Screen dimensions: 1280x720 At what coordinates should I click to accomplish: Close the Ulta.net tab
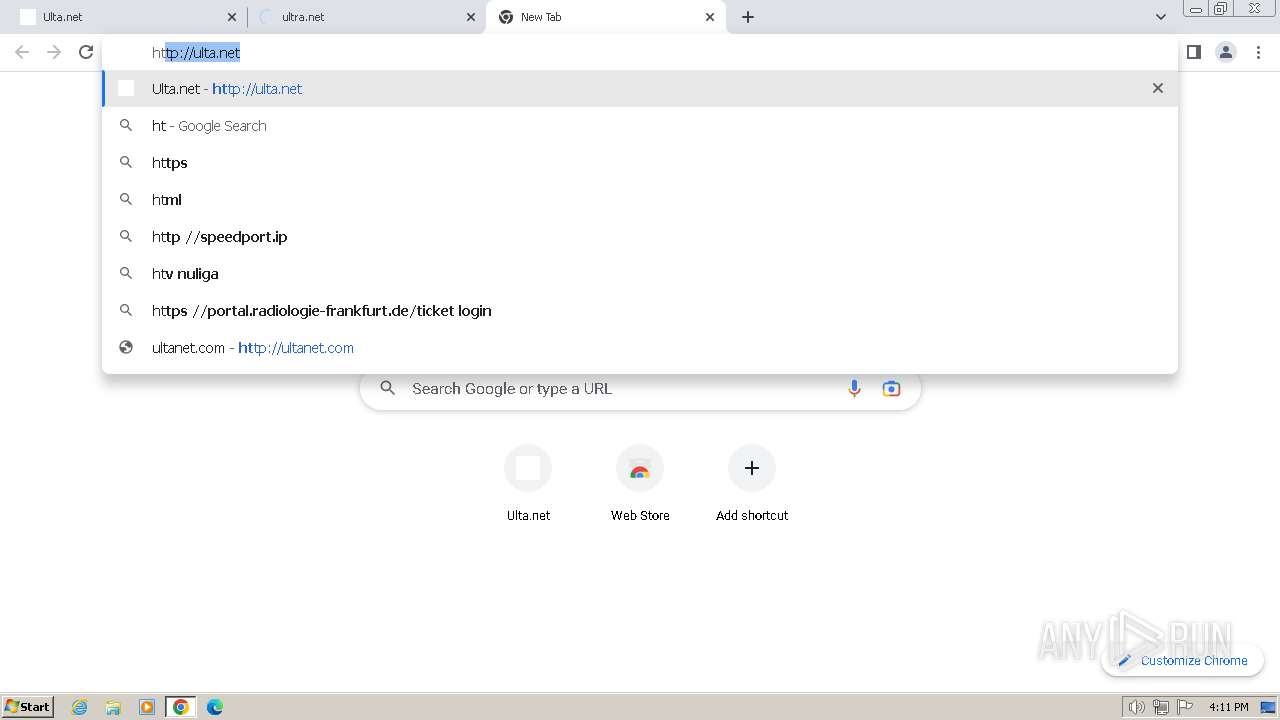(x=232, y=17)
